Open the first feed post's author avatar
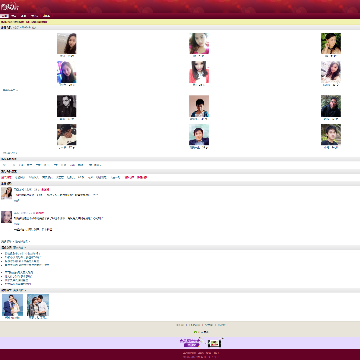Viewport: 360px width, 360px height. pyautogui.click(x=6, y=193)
